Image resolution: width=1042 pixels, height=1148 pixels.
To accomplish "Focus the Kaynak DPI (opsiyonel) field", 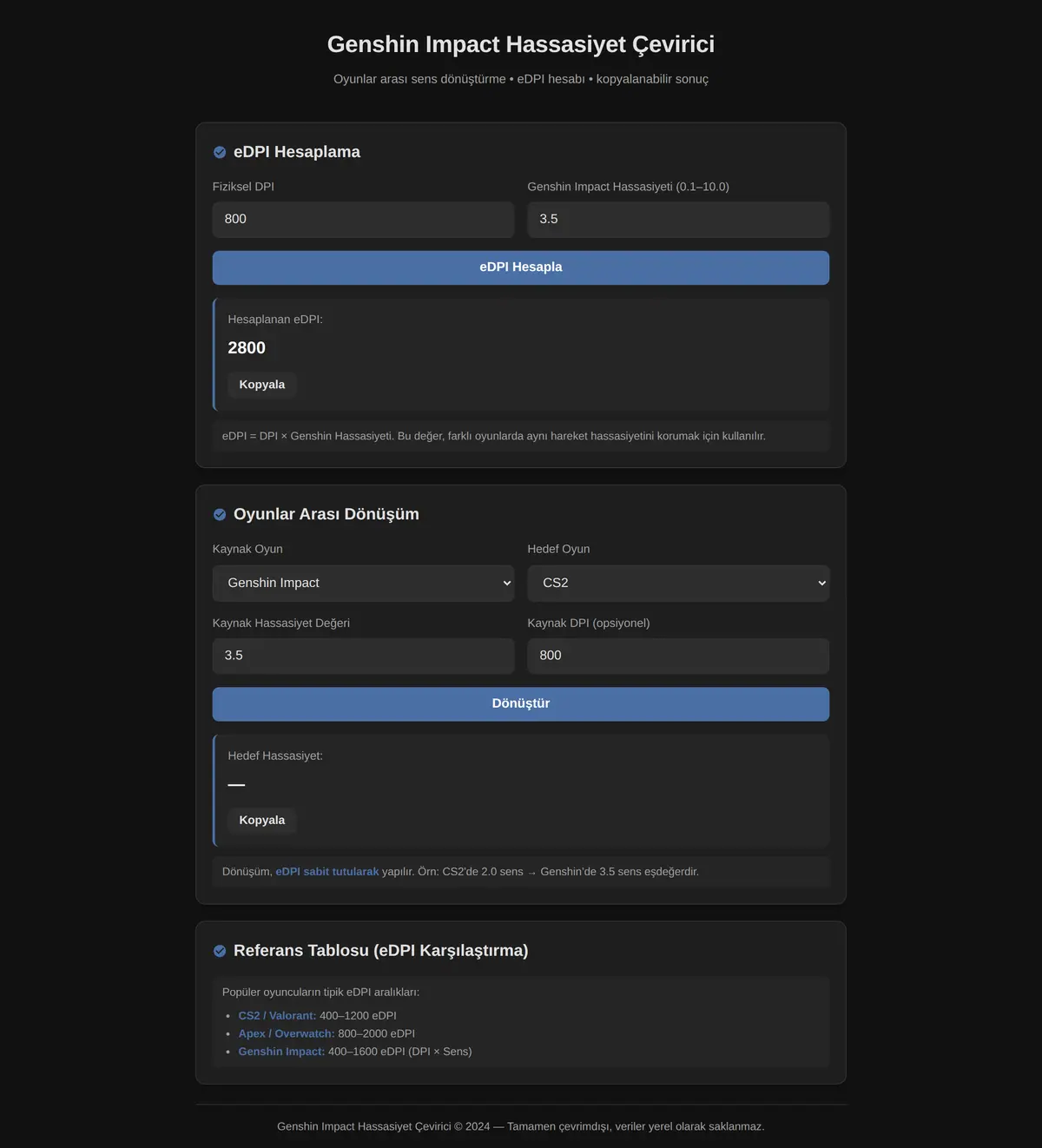I will pos(678,656).
